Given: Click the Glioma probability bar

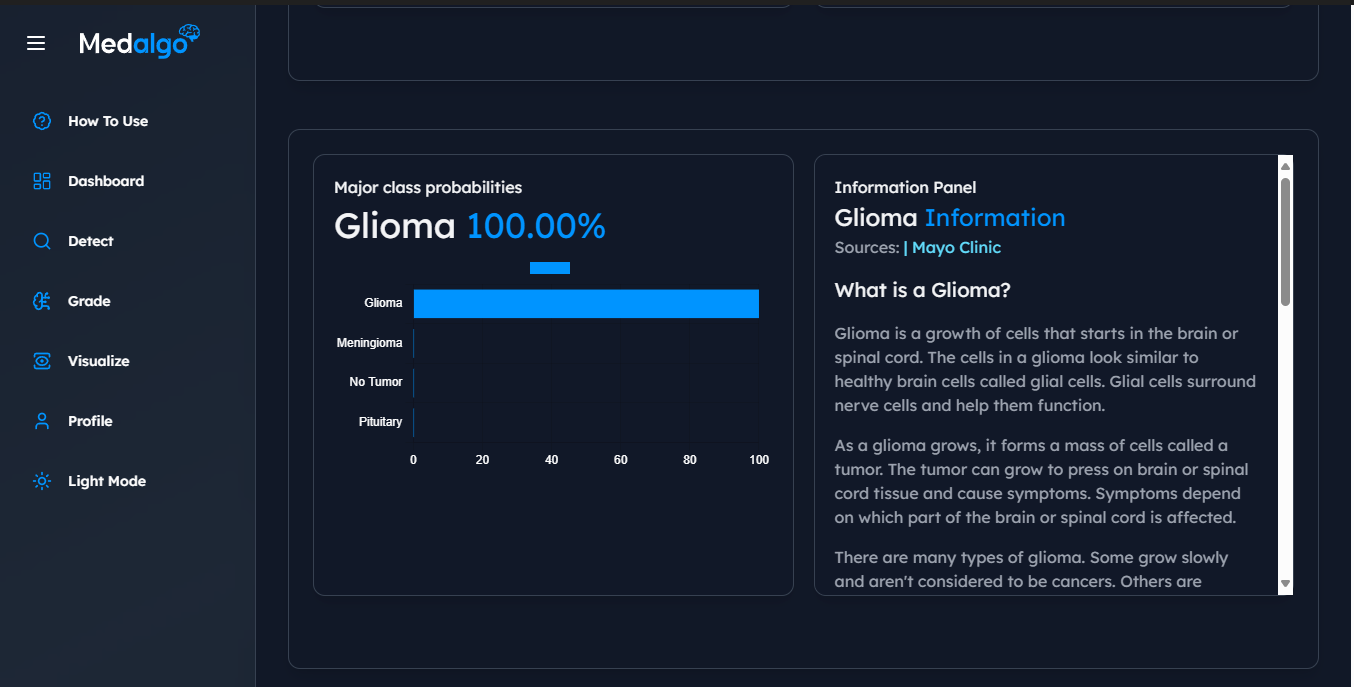Looking at the screenshot, I should click(x=586, y=303).
